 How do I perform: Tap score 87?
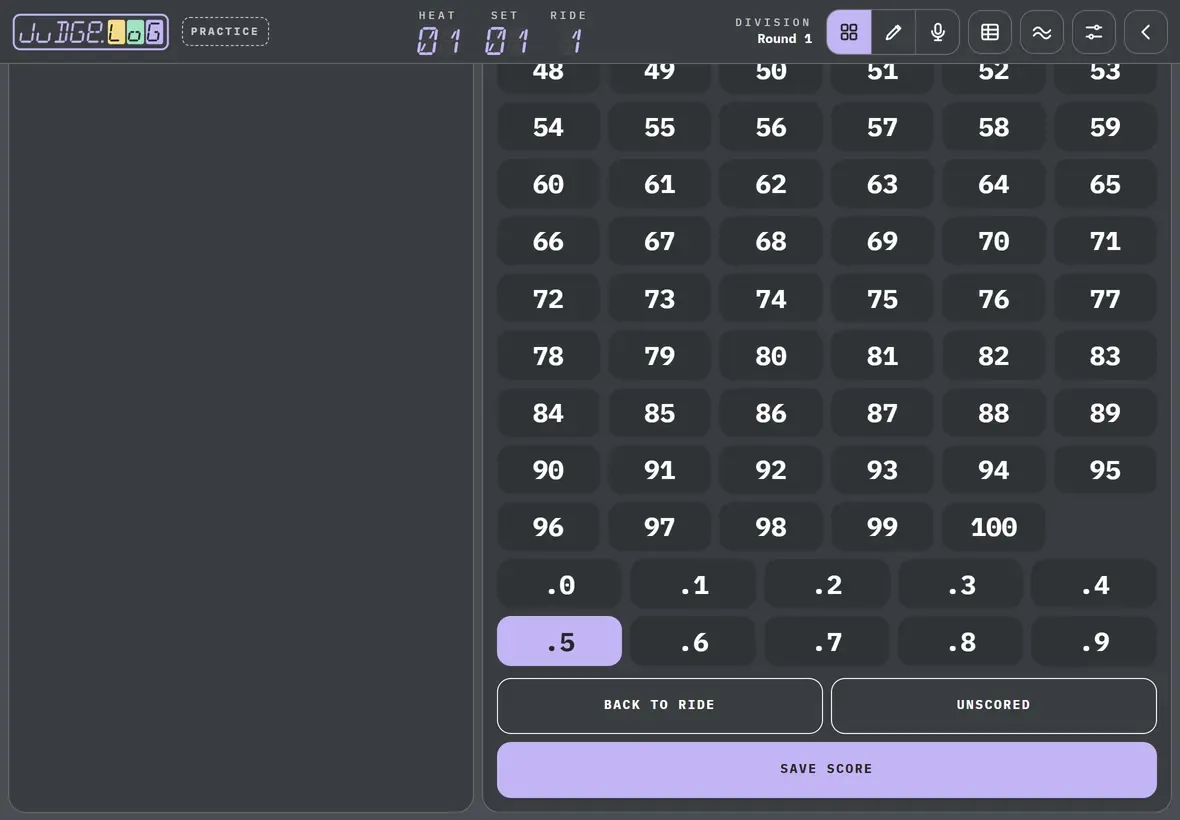tap(882, 412)
